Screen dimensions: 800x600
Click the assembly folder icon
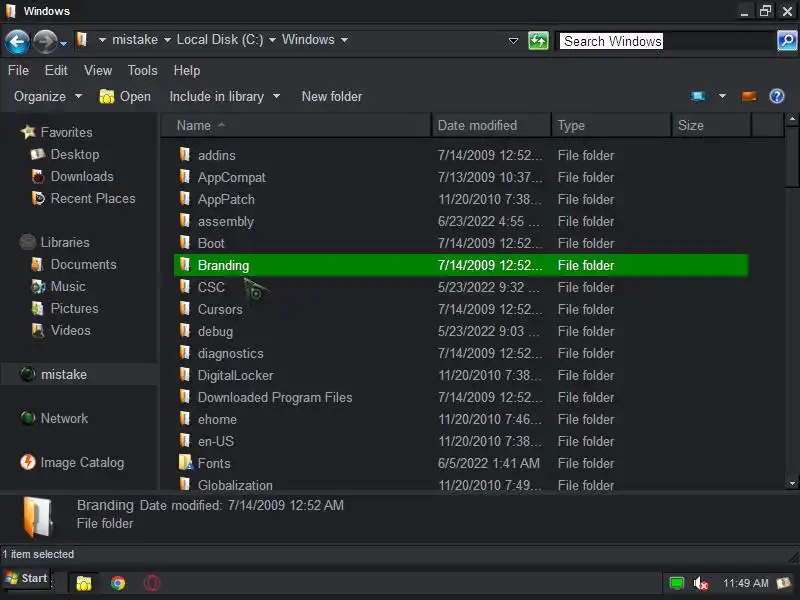(x=185, y=220)
